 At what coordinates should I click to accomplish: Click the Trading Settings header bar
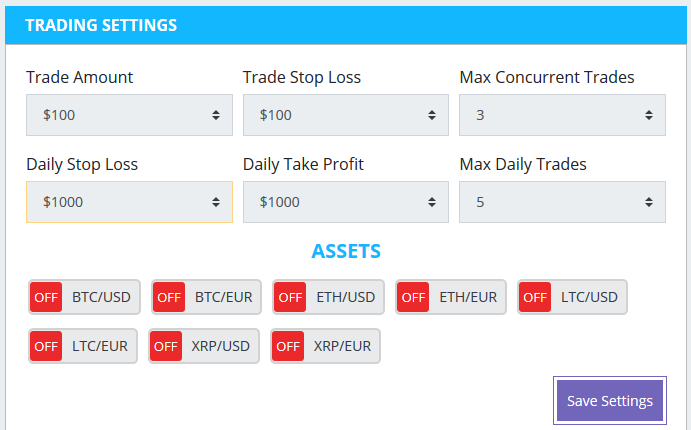345,25
